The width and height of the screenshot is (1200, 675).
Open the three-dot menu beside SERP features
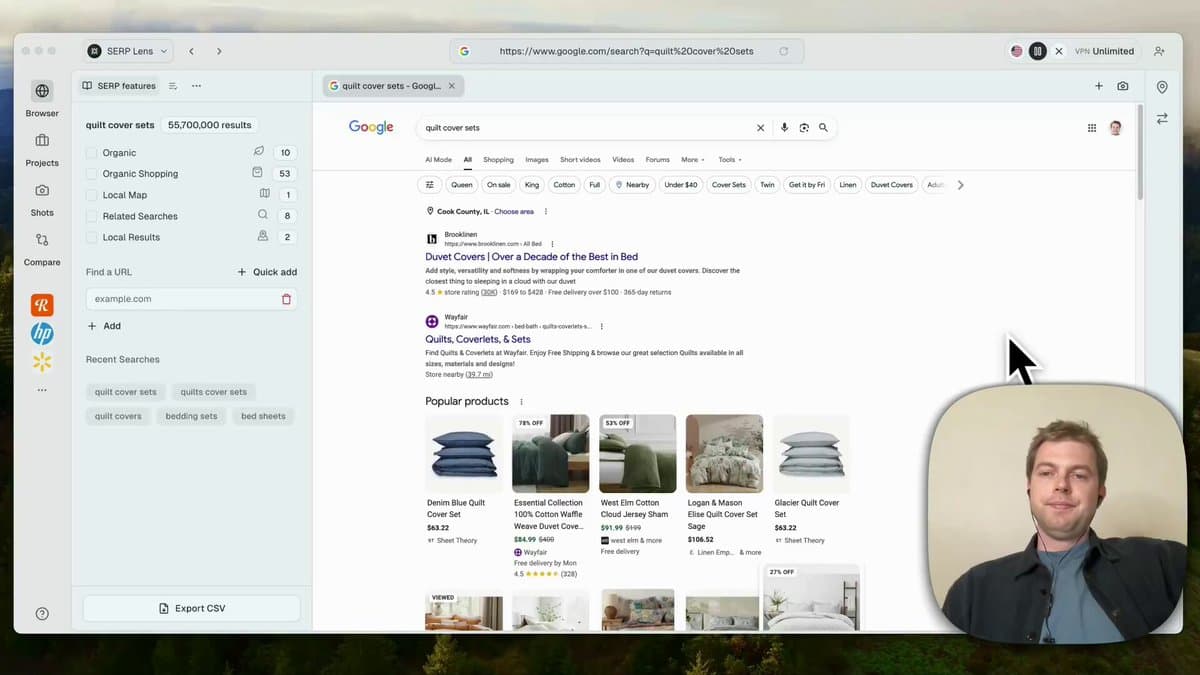196,86
